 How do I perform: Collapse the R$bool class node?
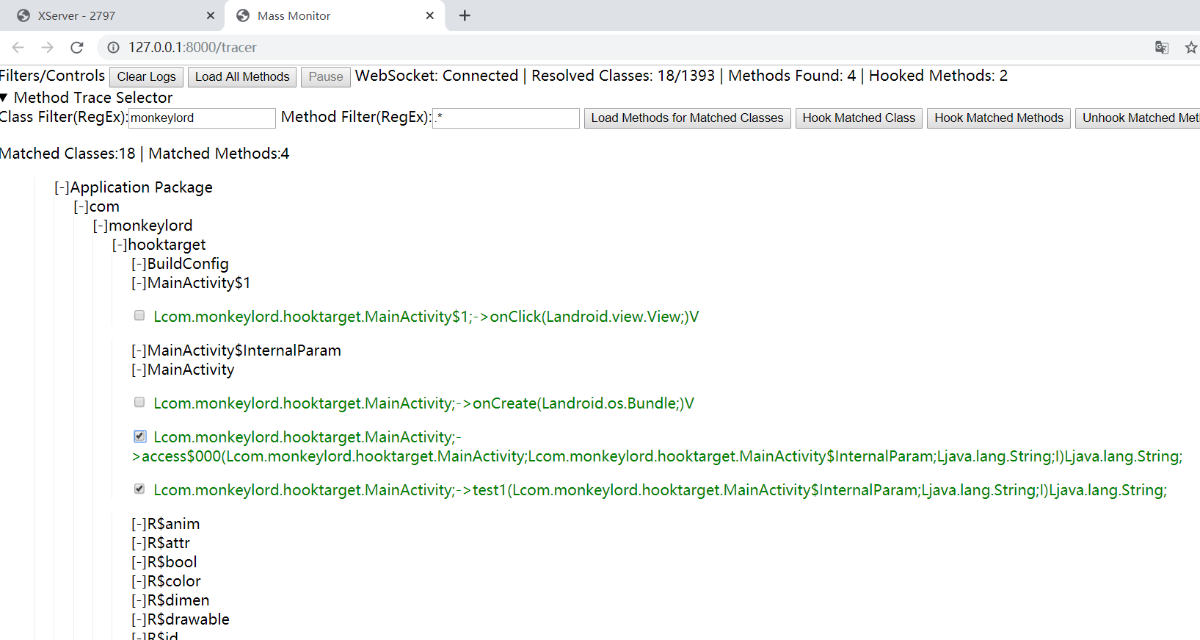tap(139, 562)
